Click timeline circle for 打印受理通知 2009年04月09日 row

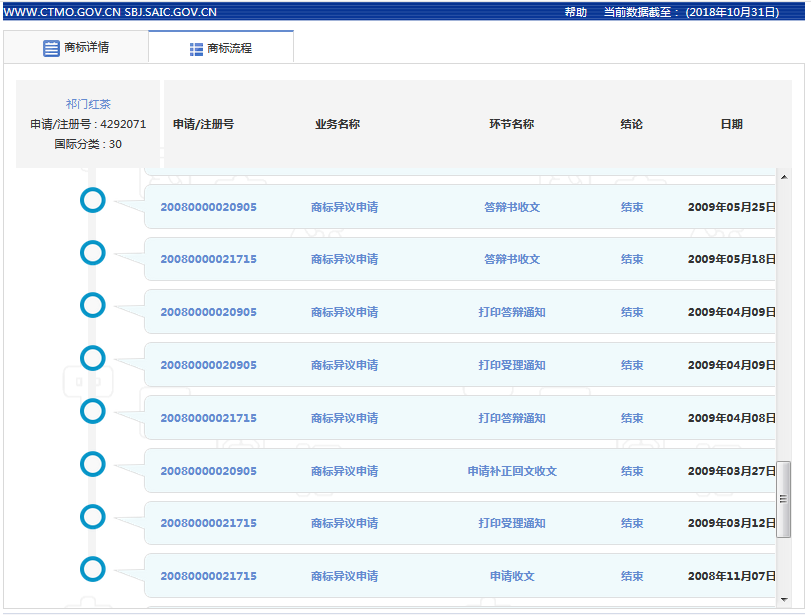[93, 358]
